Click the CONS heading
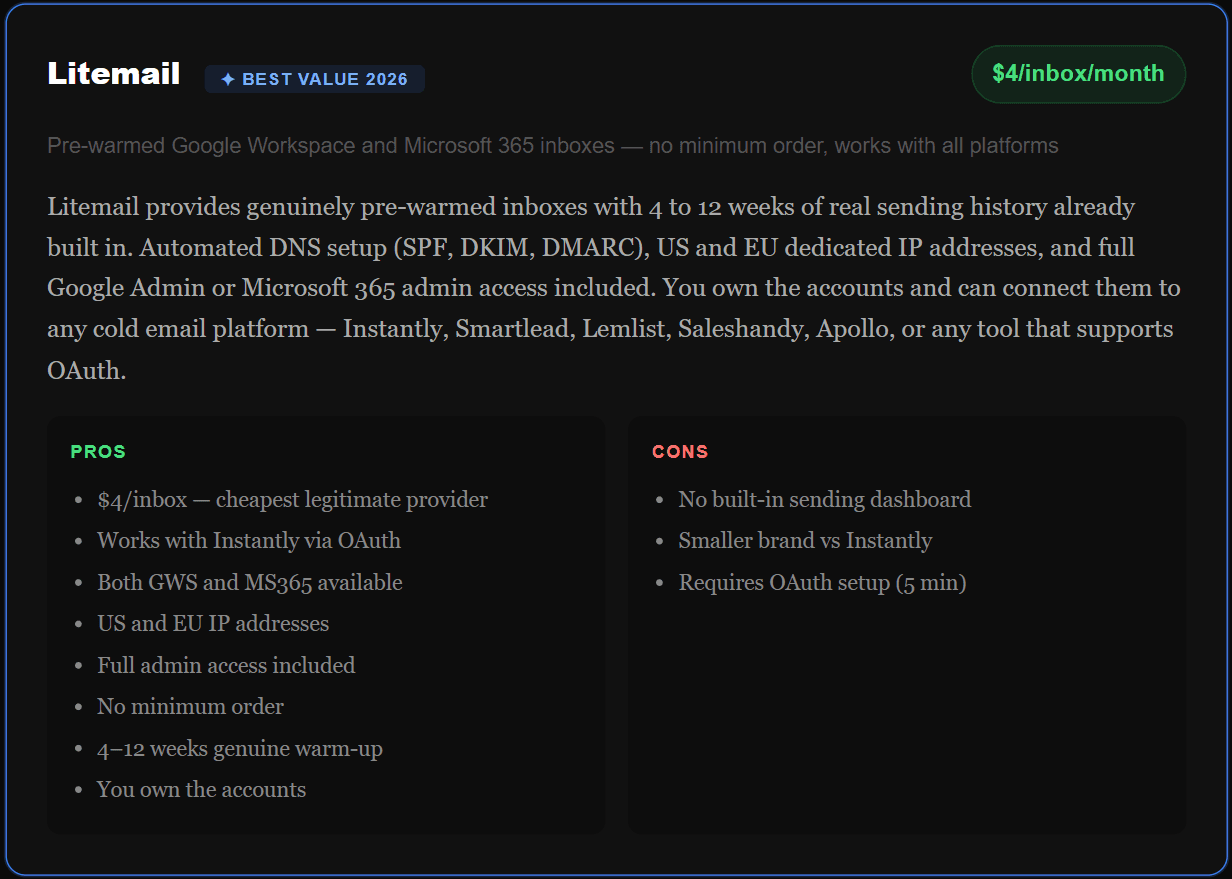The height and width of the screenshot is (879, 1232). click(x=680, y=452)
